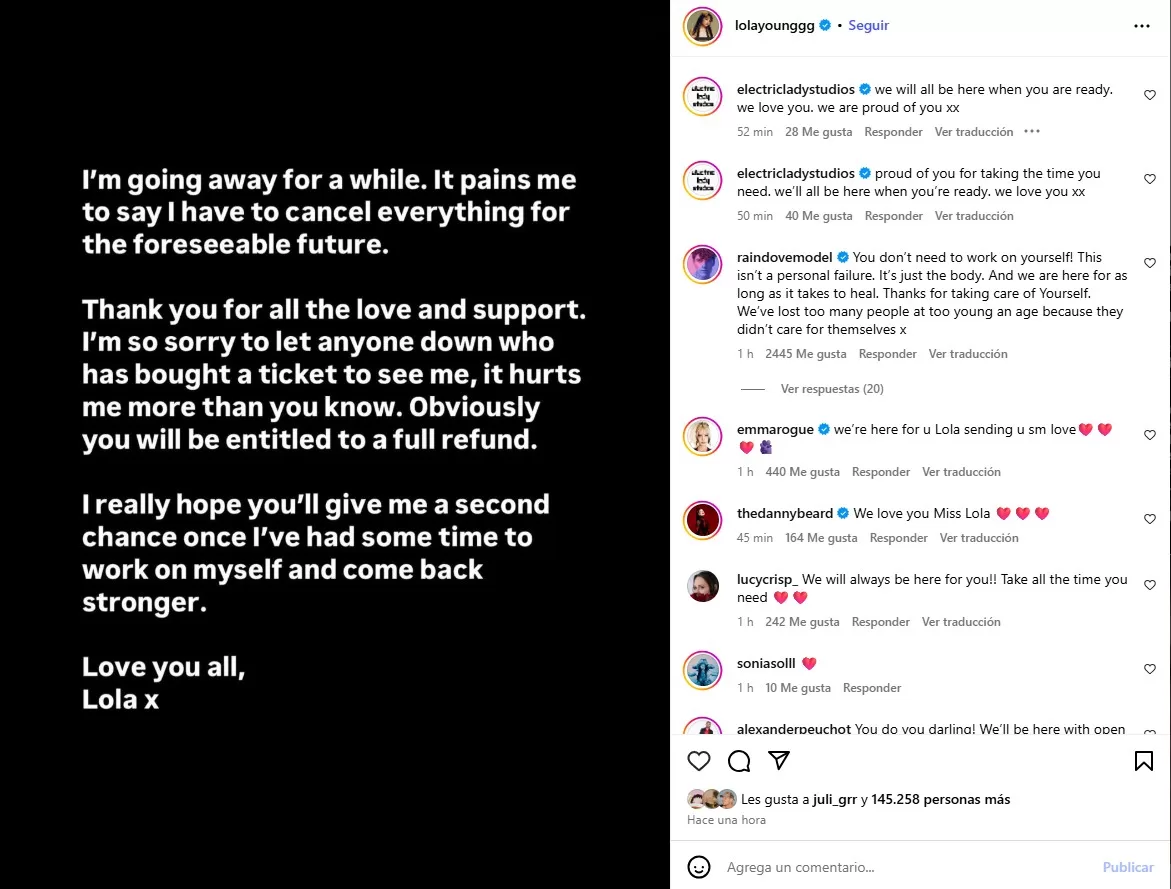
Task: Open three-dot options on first electricladystudios comment
Action: pos(1032,132)
